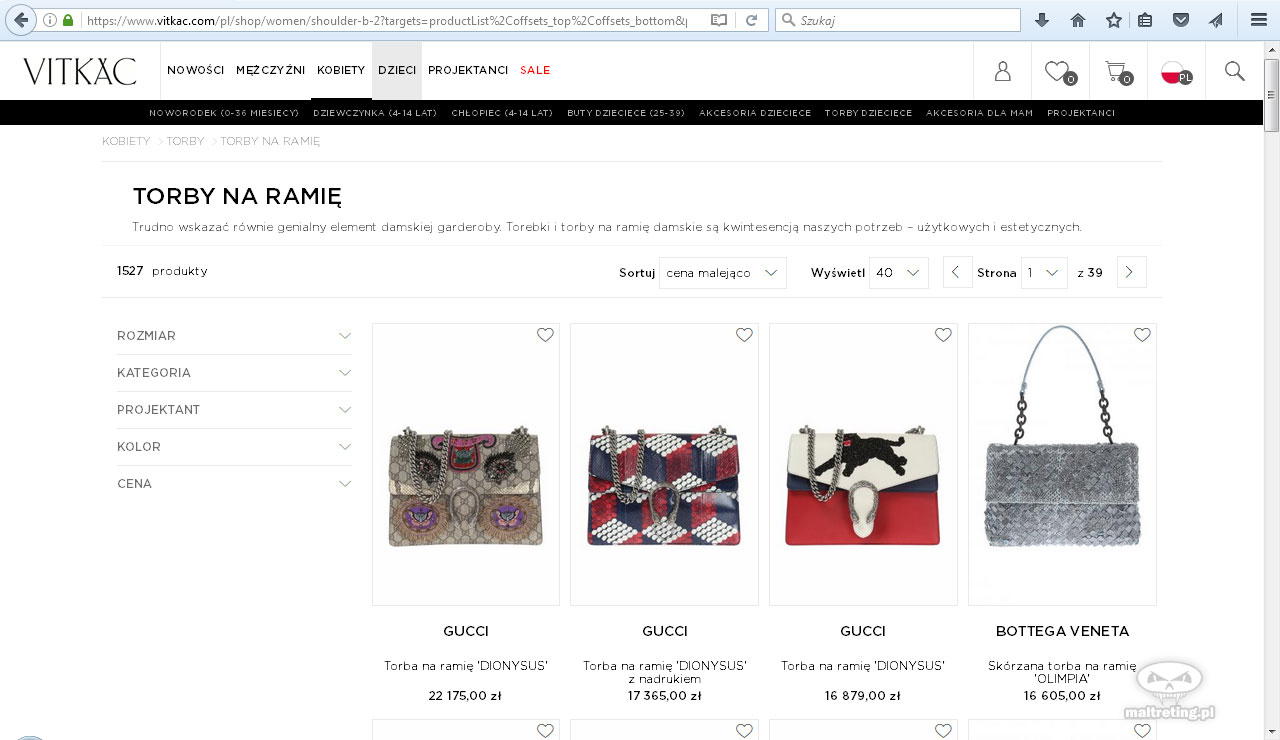Expand the KOLOR filter
Screen dimensions: 1280x740
(x=234, y=447)
